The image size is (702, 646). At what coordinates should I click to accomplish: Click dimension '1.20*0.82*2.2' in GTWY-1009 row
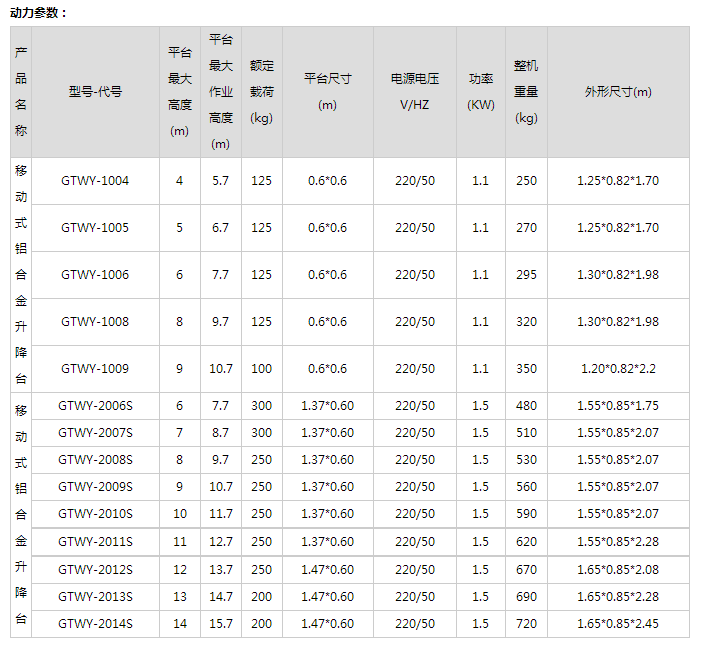(618, 369)
